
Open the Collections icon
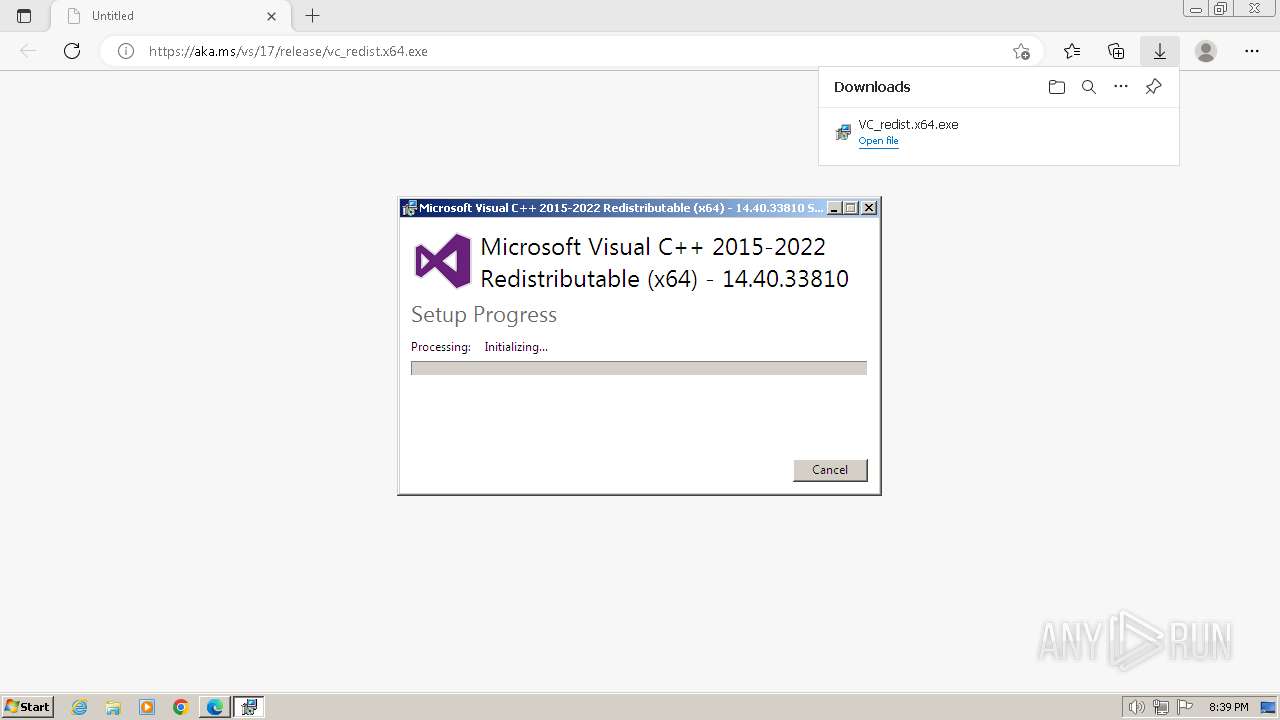pyautogui.click(x=1116, y=51)
